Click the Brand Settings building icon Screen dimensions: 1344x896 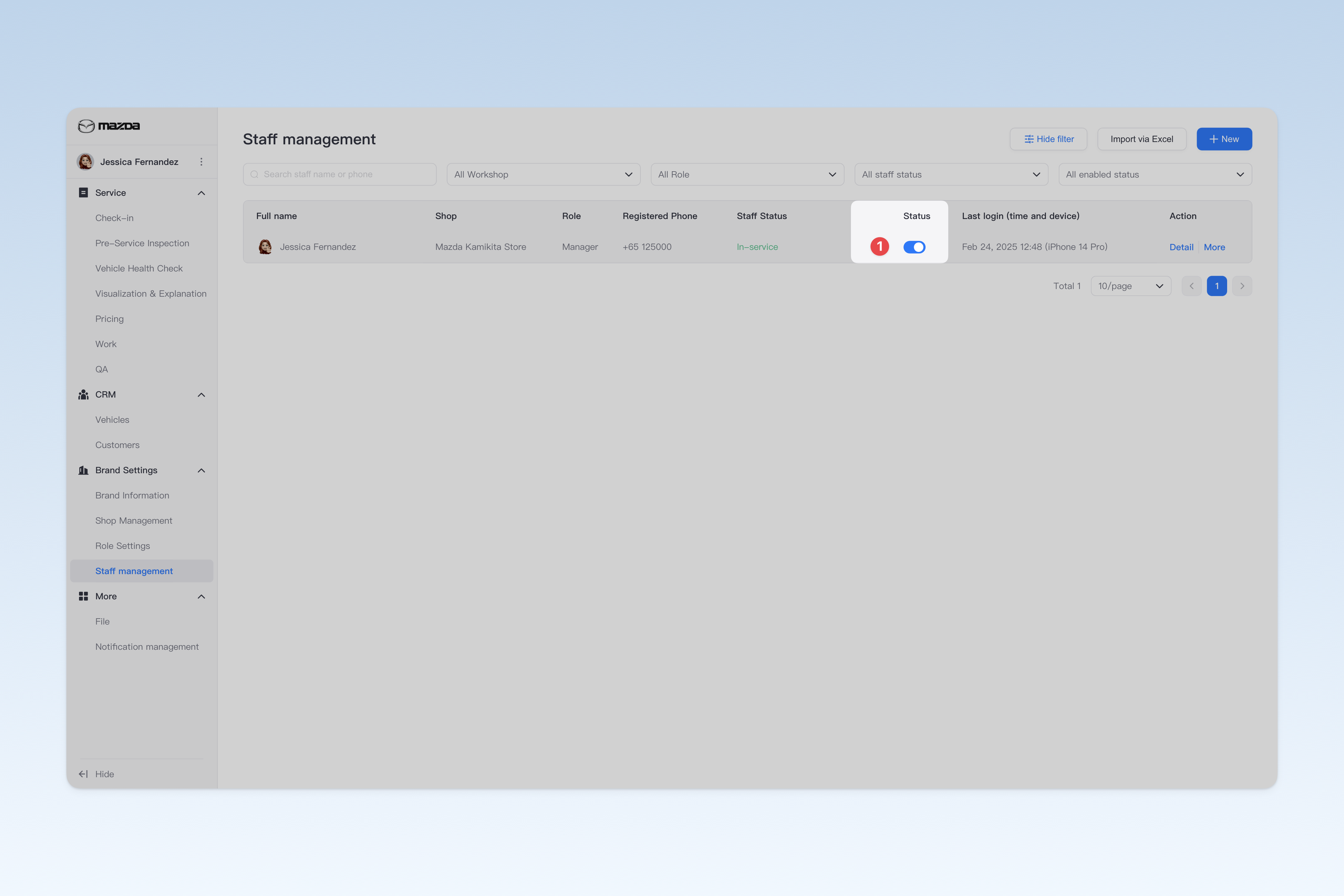[83, 470]
